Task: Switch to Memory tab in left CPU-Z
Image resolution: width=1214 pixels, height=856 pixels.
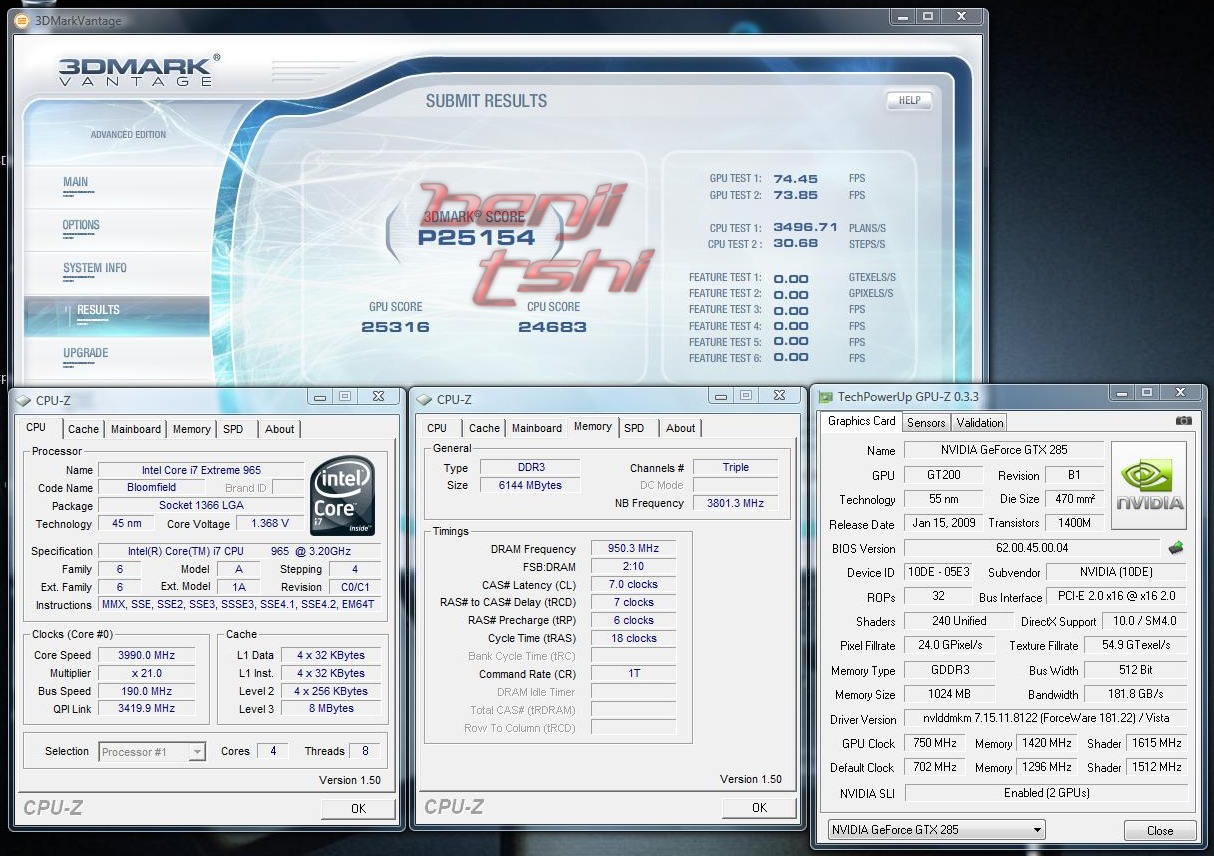Action: [x=192, y=429]
